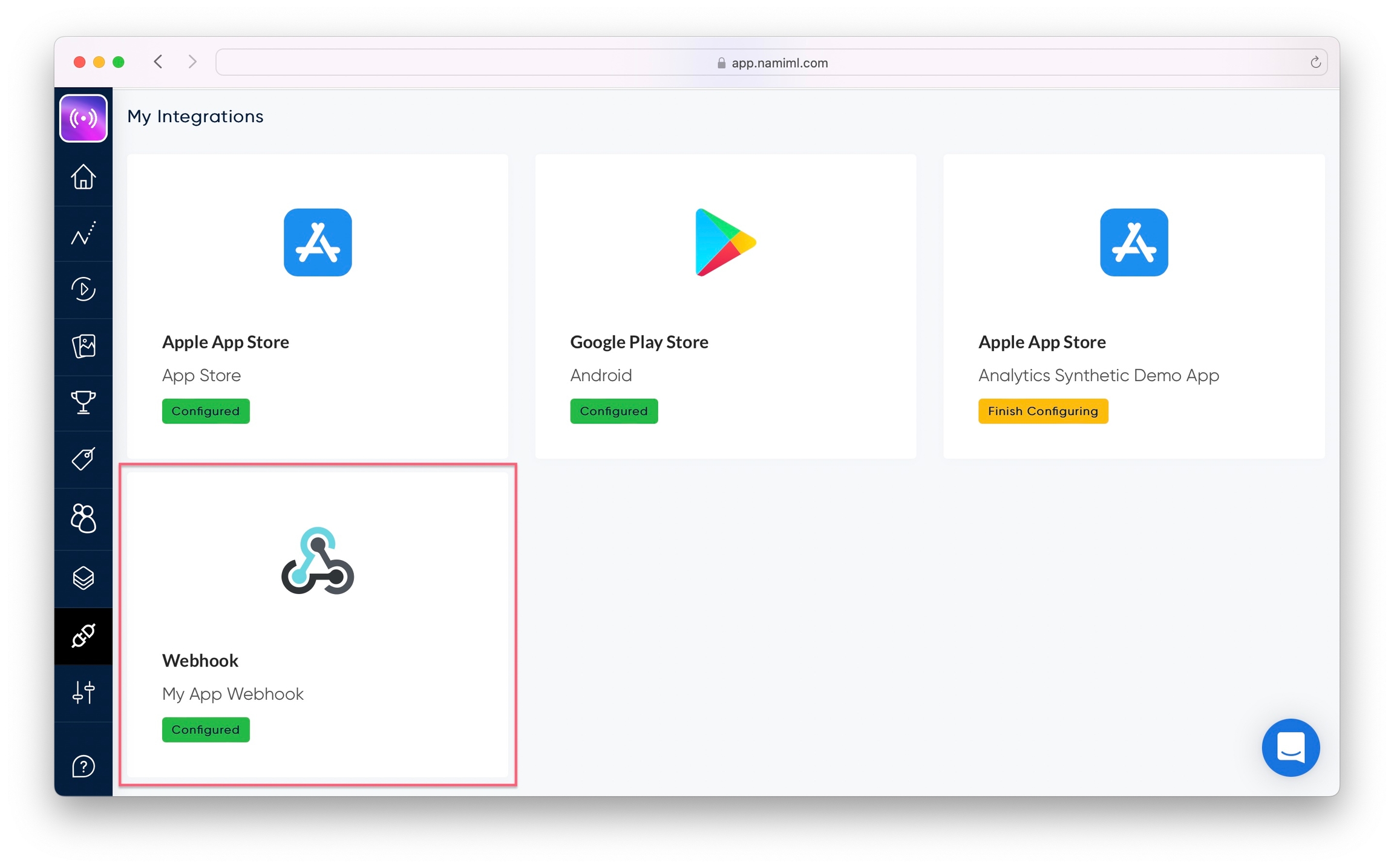Click the Webhook card title
This screenshot has height=868, width=1394.
(200, 661)
